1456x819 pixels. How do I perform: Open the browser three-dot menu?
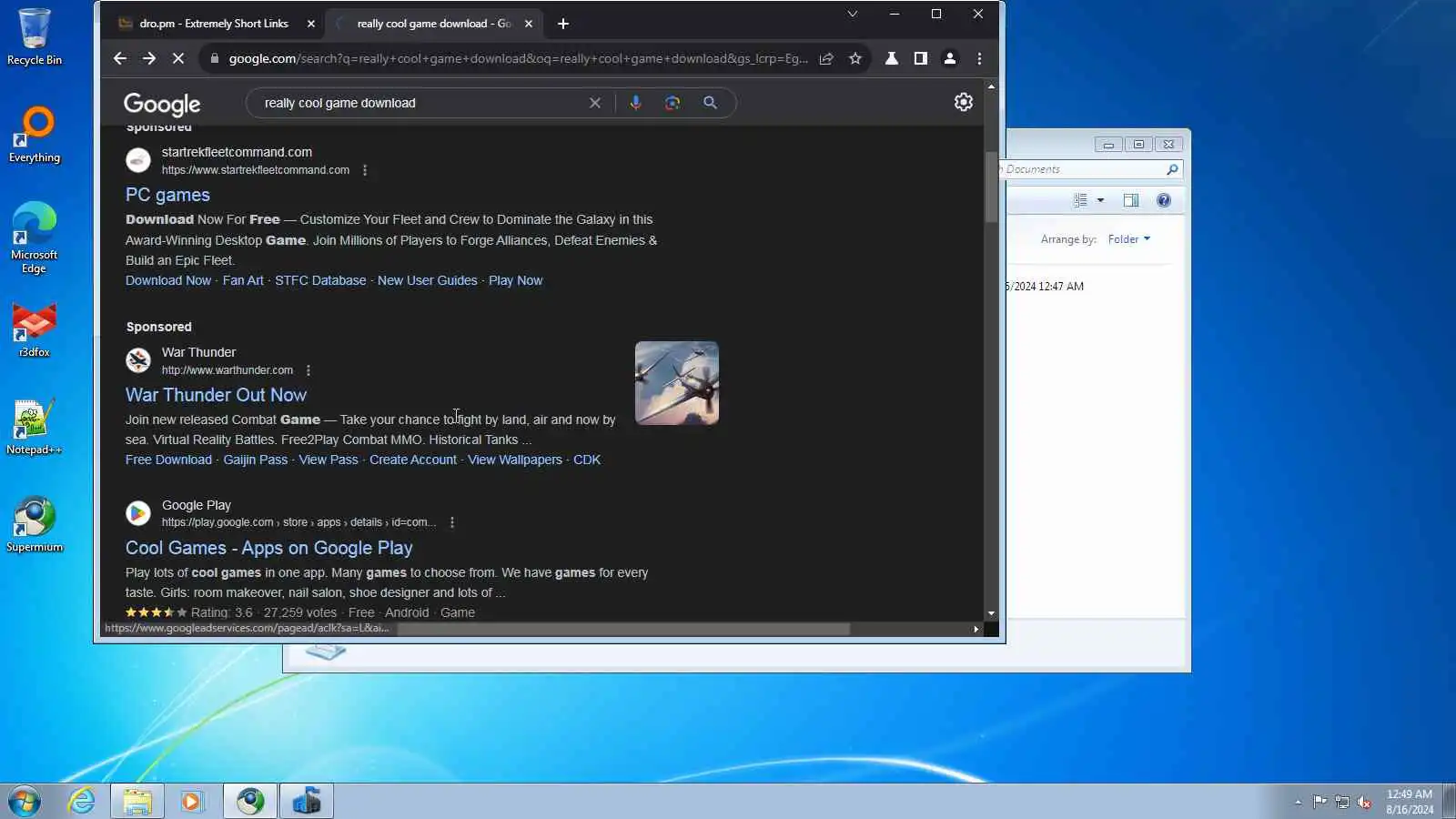[x=979, y=58]
